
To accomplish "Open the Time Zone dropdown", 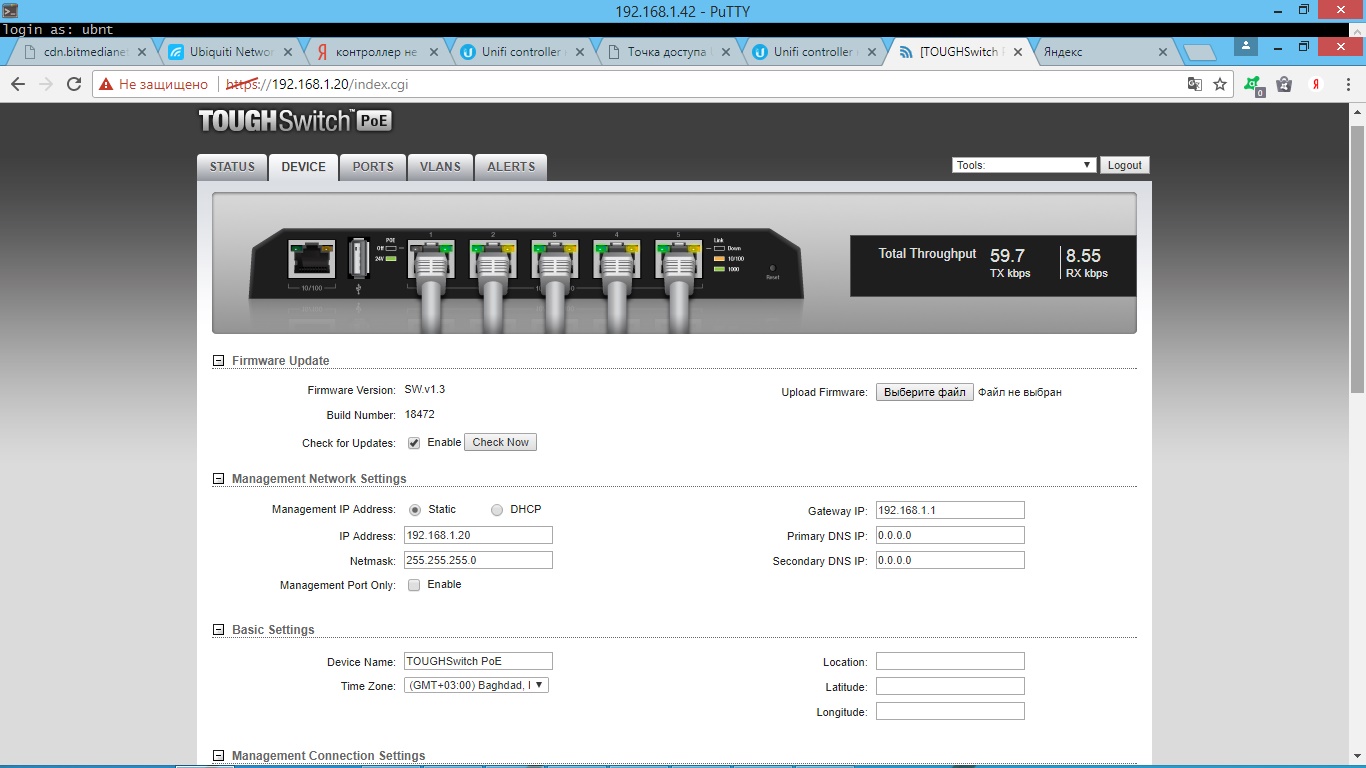I will pos(476,686).
